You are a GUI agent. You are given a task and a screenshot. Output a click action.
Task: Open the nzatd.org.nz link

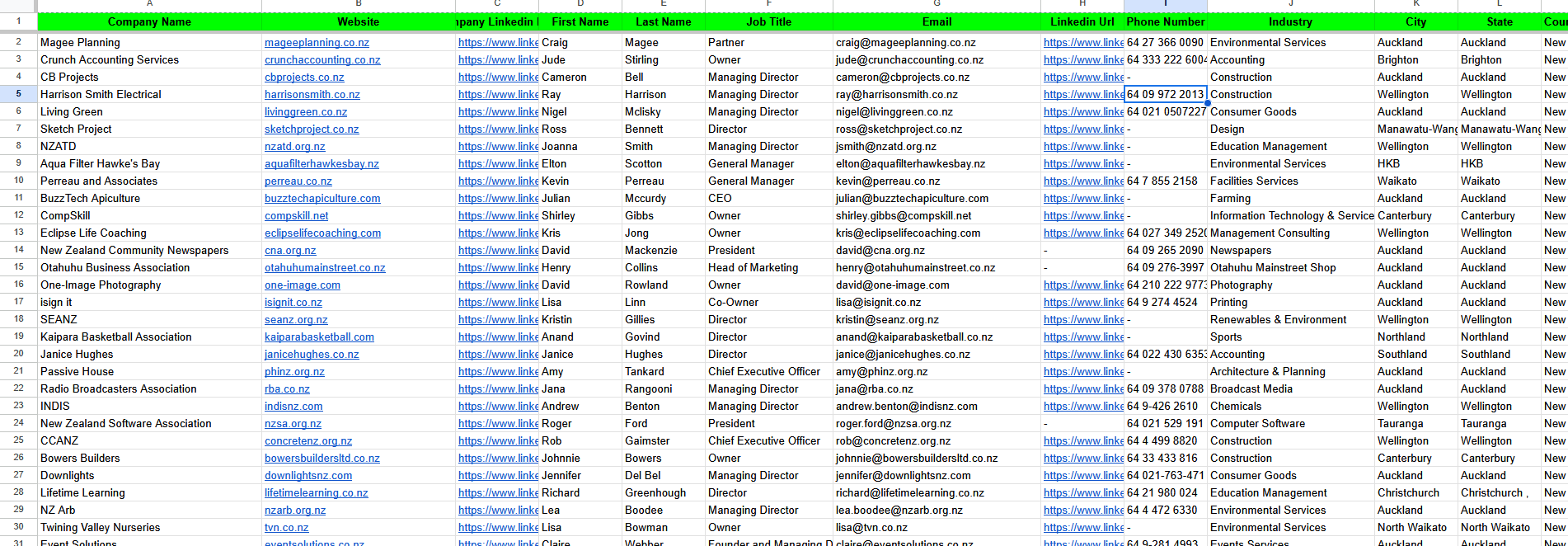click(294, 147)
